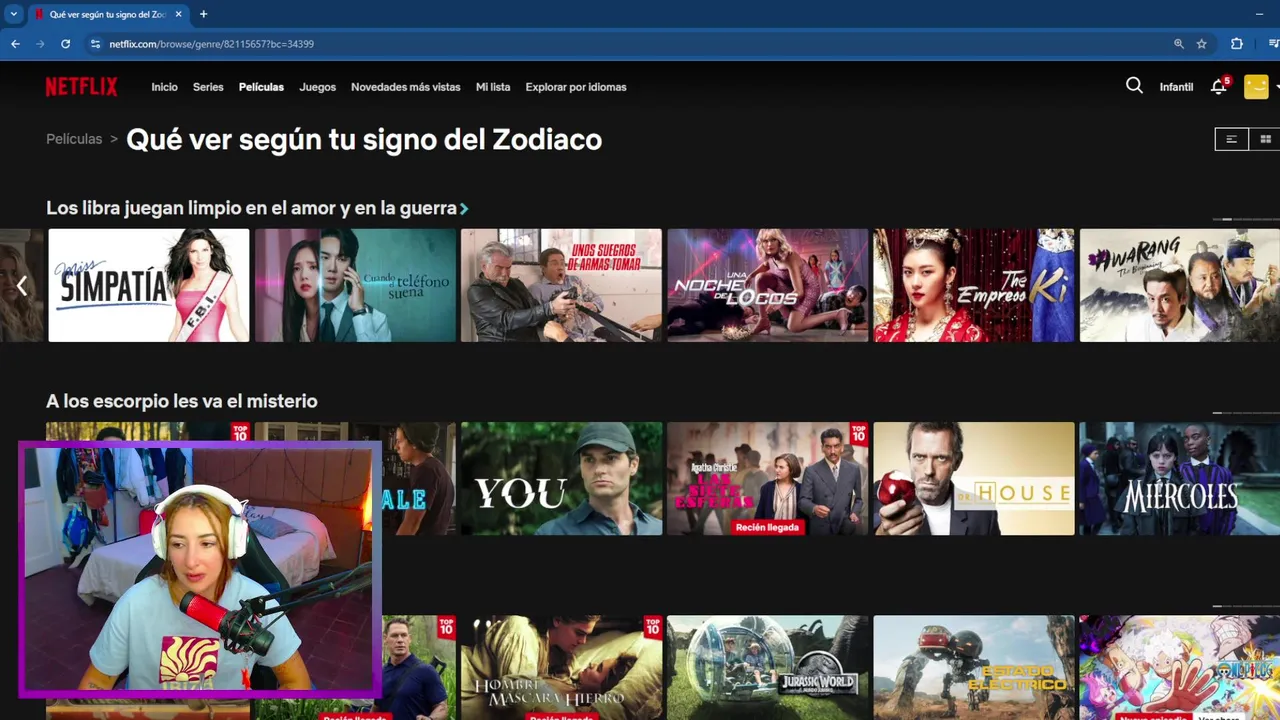Open The Empress Ki thumbnail

tap(974, 285)
